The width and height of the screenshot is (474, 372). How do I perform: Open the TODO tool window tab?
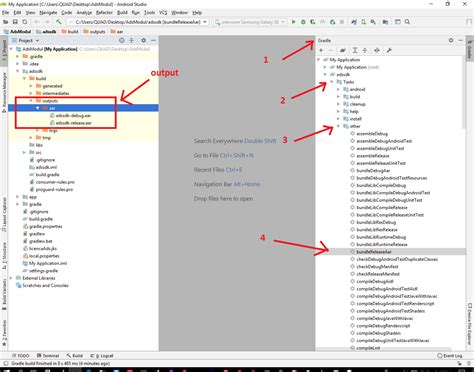click(x=20, y=356)
